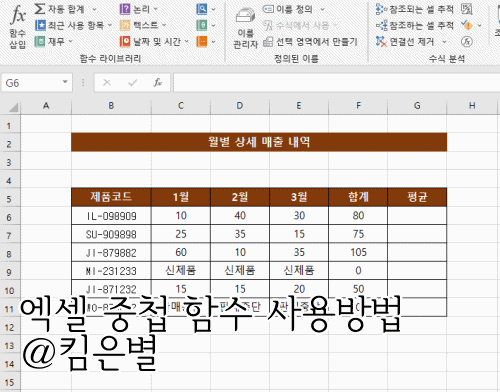Click the Select All corner triangle
Screen dimensions: 500x392
tap(13, 107)
